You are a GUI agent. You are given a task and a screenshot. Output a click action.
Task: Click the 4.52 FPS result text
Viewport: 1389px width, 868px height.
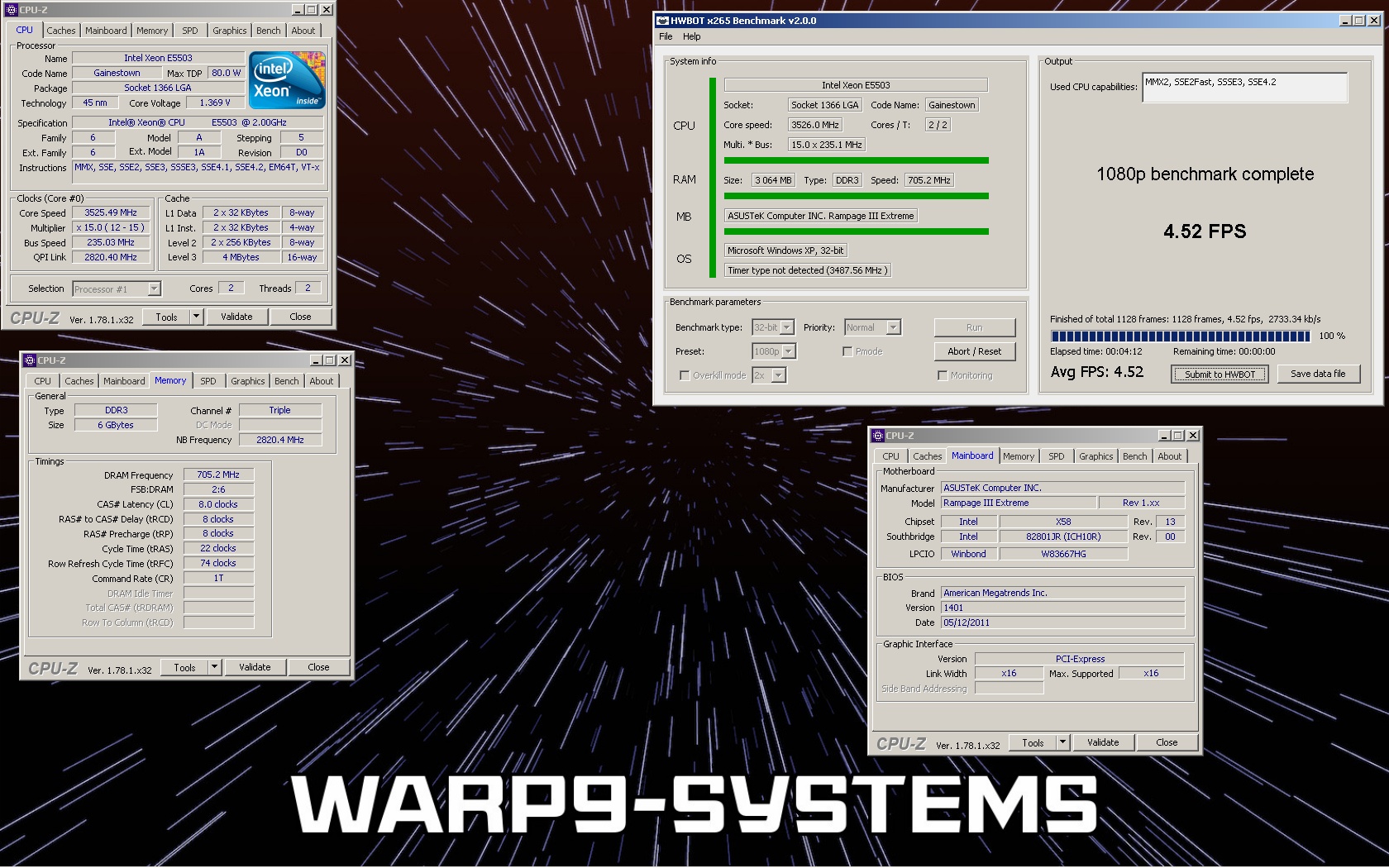1205,231
